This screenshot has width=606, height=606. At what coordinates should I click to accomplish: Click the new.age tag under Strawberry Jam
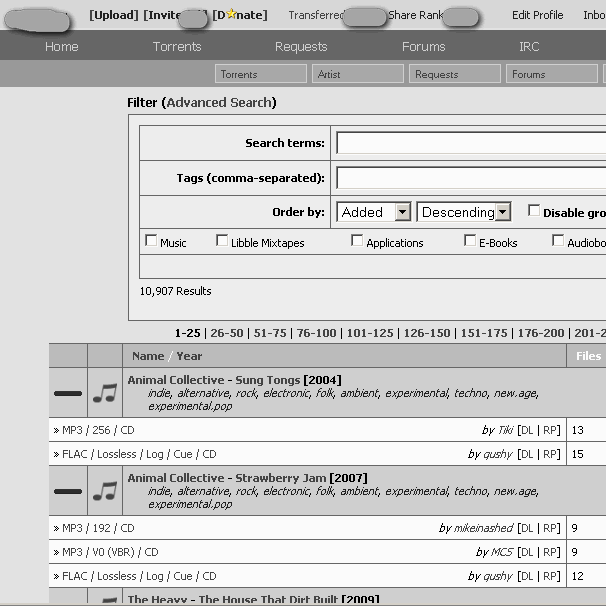[x=516, y=491]
